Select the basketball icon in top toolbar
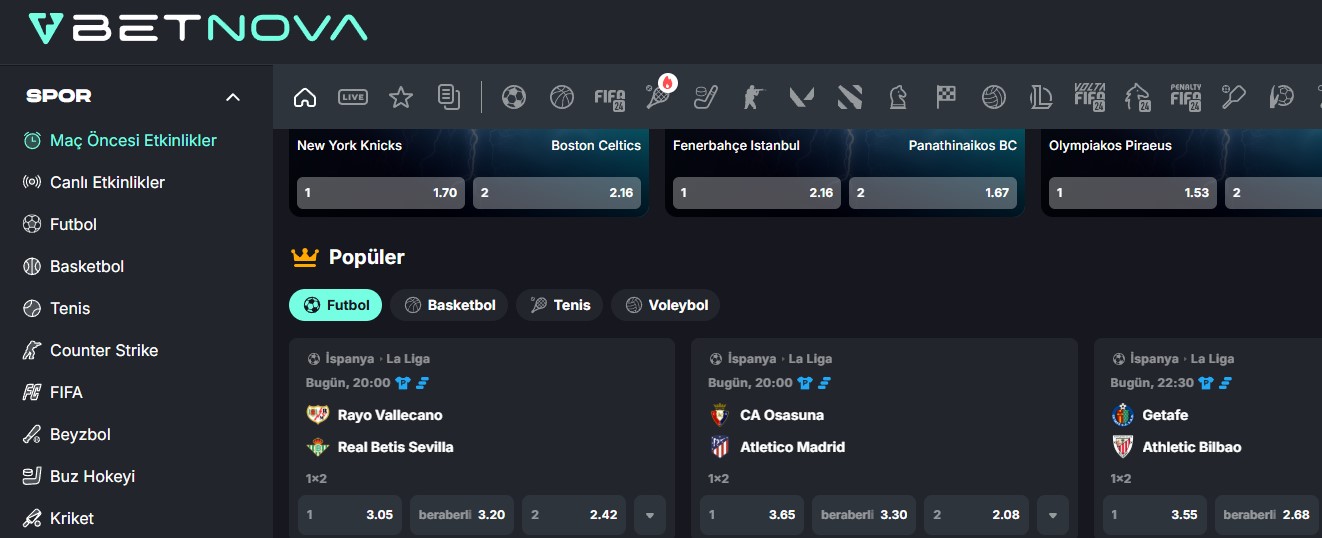This screenshot has width=1322, height=538. [x=562, y=97]
